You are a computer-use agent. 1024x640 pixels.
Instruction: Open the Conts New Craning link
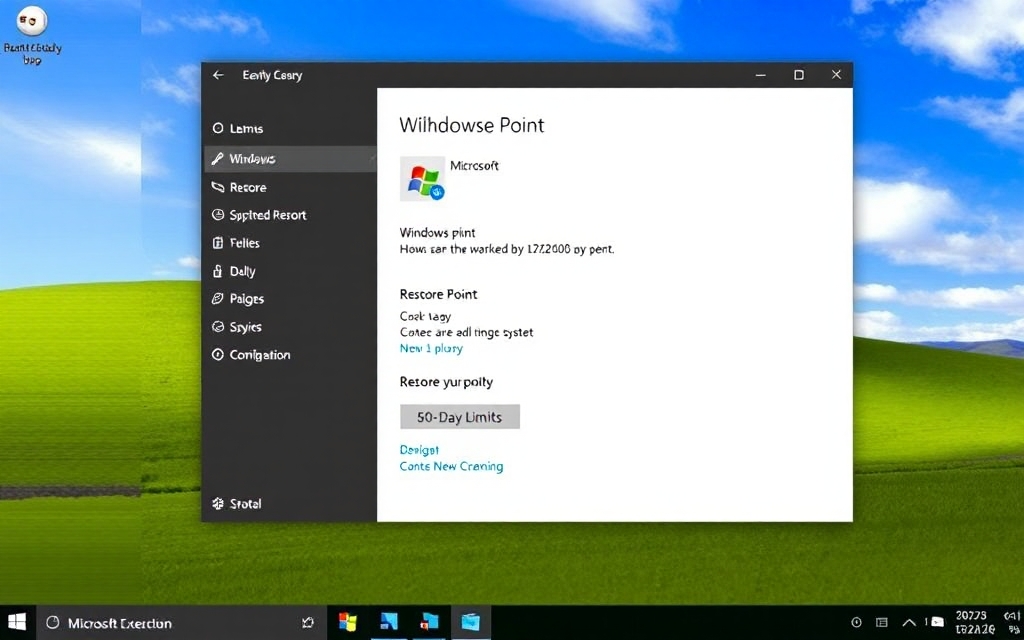451,466
